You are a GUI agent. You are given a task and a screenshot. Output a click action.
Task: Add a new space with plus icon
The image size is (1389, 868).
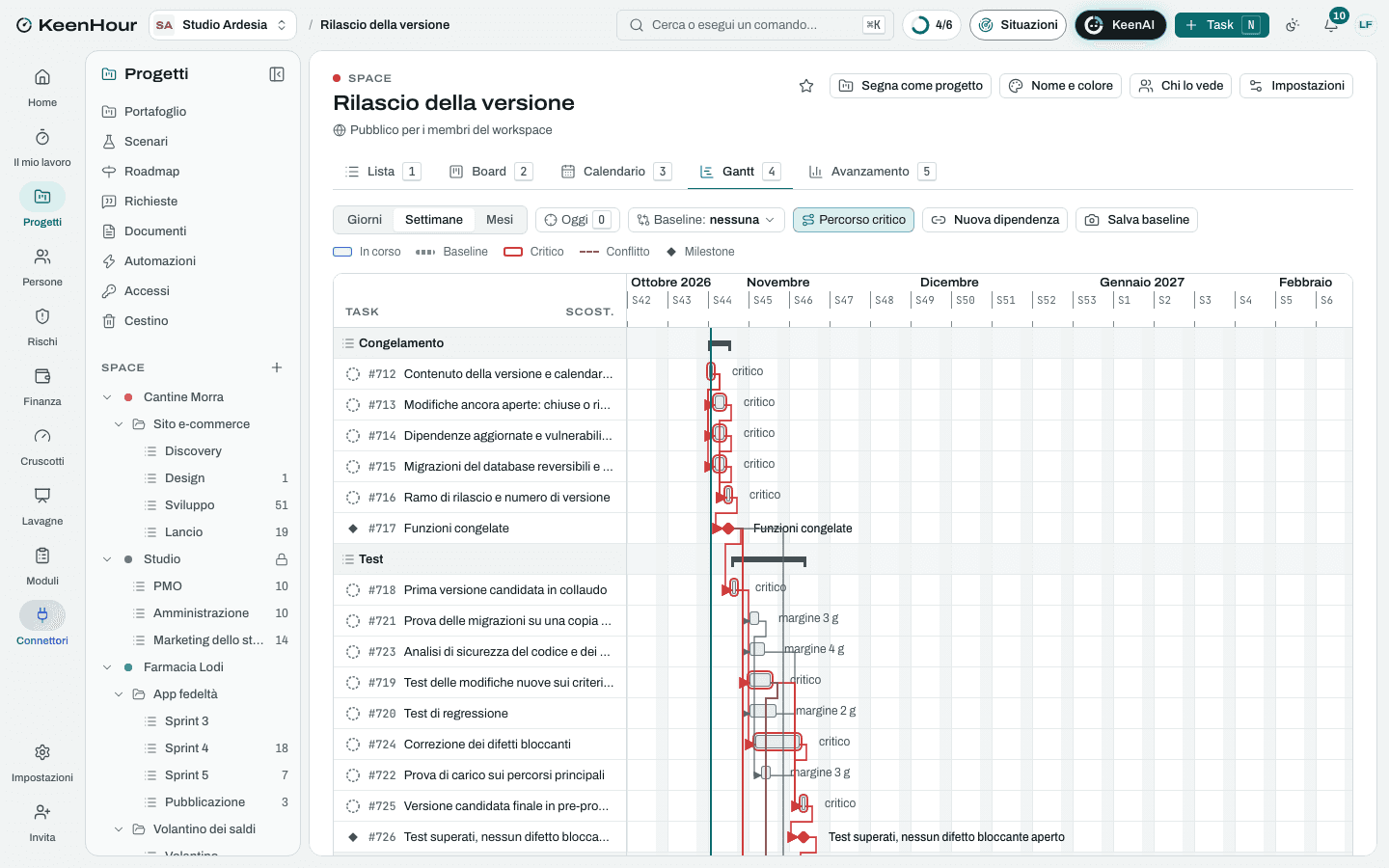click(277, 367)
